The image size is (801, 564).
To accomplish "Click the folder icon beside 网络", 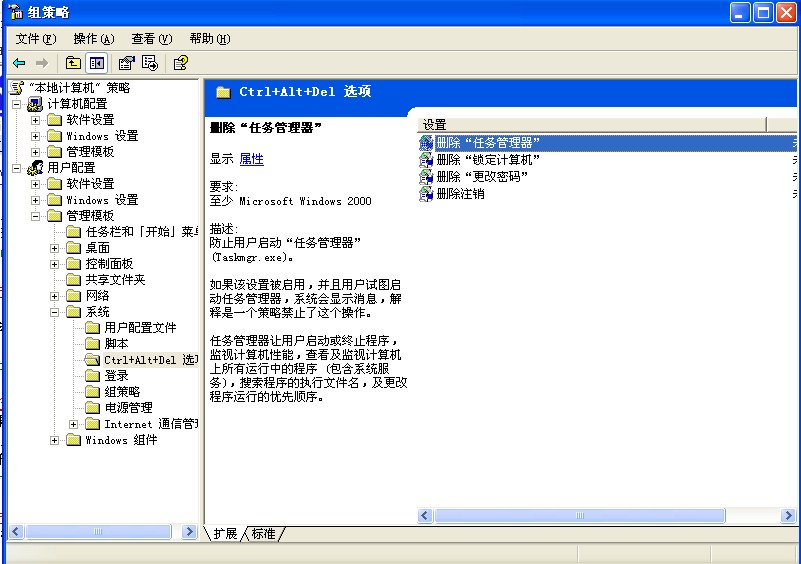I will pyautogui.click(x=74, y=296).
